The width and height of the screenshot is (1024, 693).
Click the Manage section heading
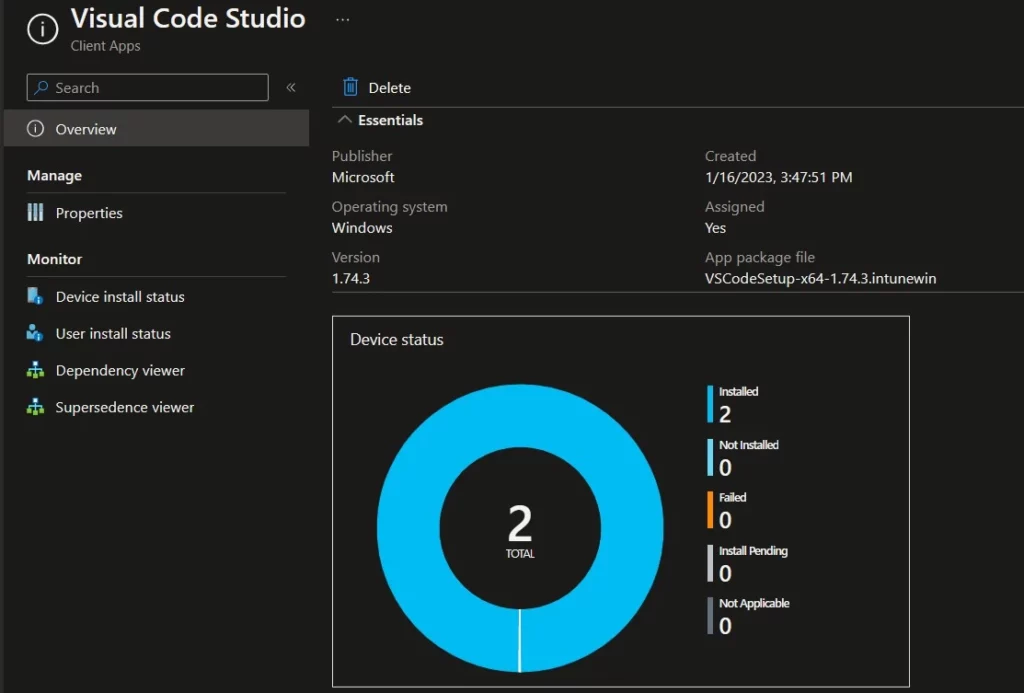coord(54,176)
